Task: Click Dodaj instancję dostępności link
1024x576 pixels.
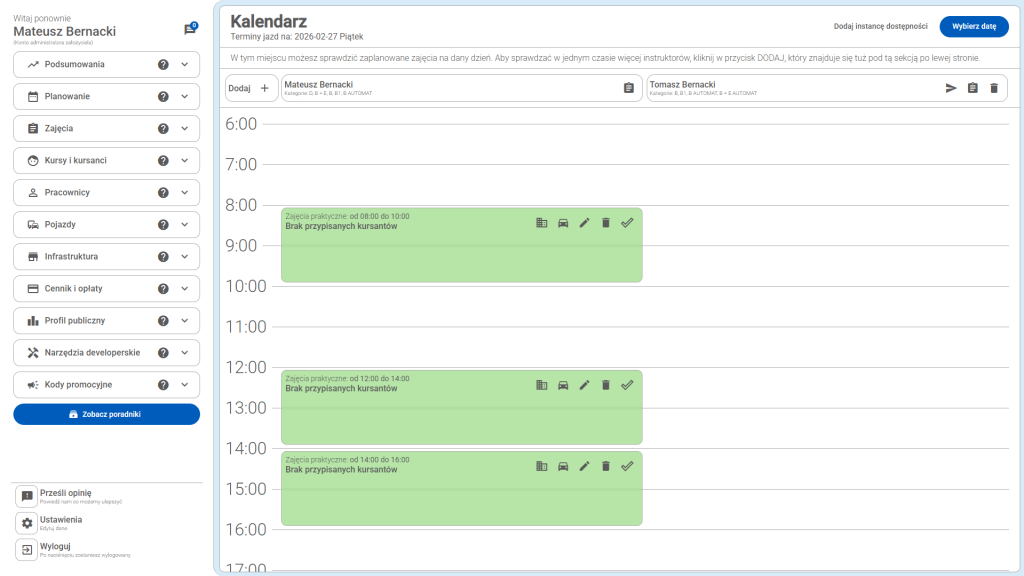Action: (x=880, y=27)
